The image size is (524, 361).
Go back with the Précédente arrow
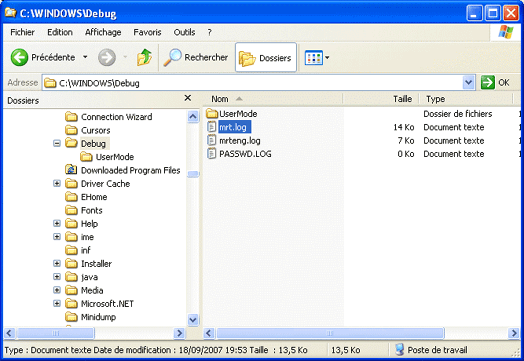point(19,57)
